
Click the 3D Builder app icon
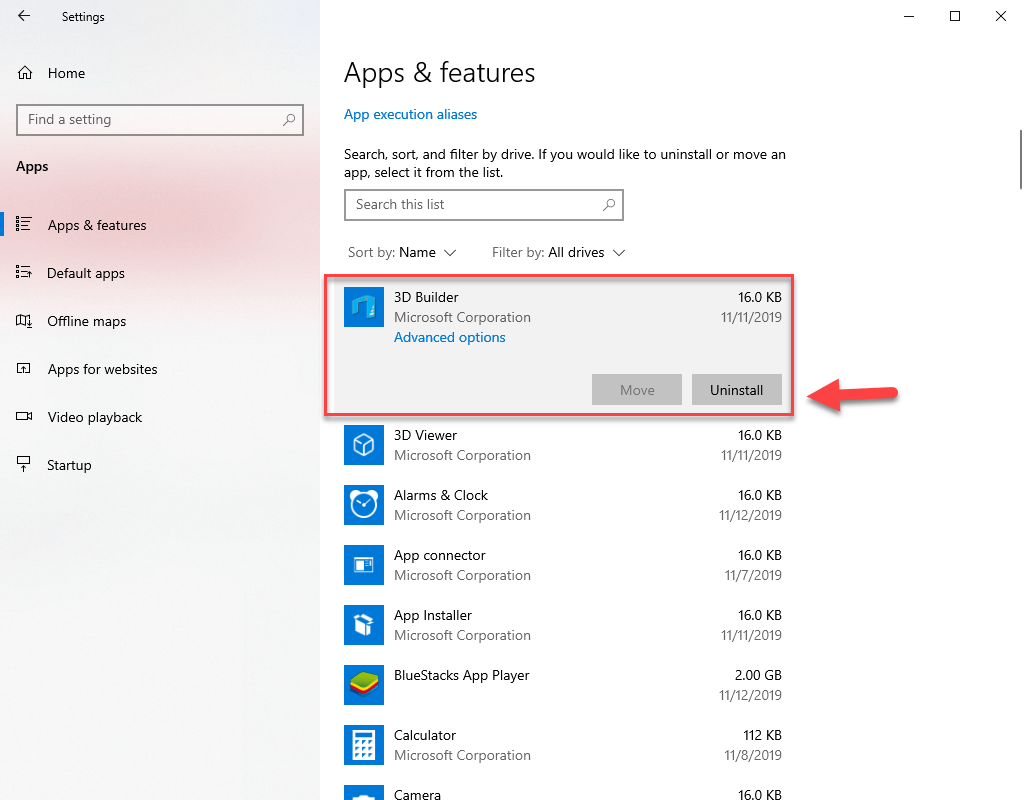(x=364, y=307)
